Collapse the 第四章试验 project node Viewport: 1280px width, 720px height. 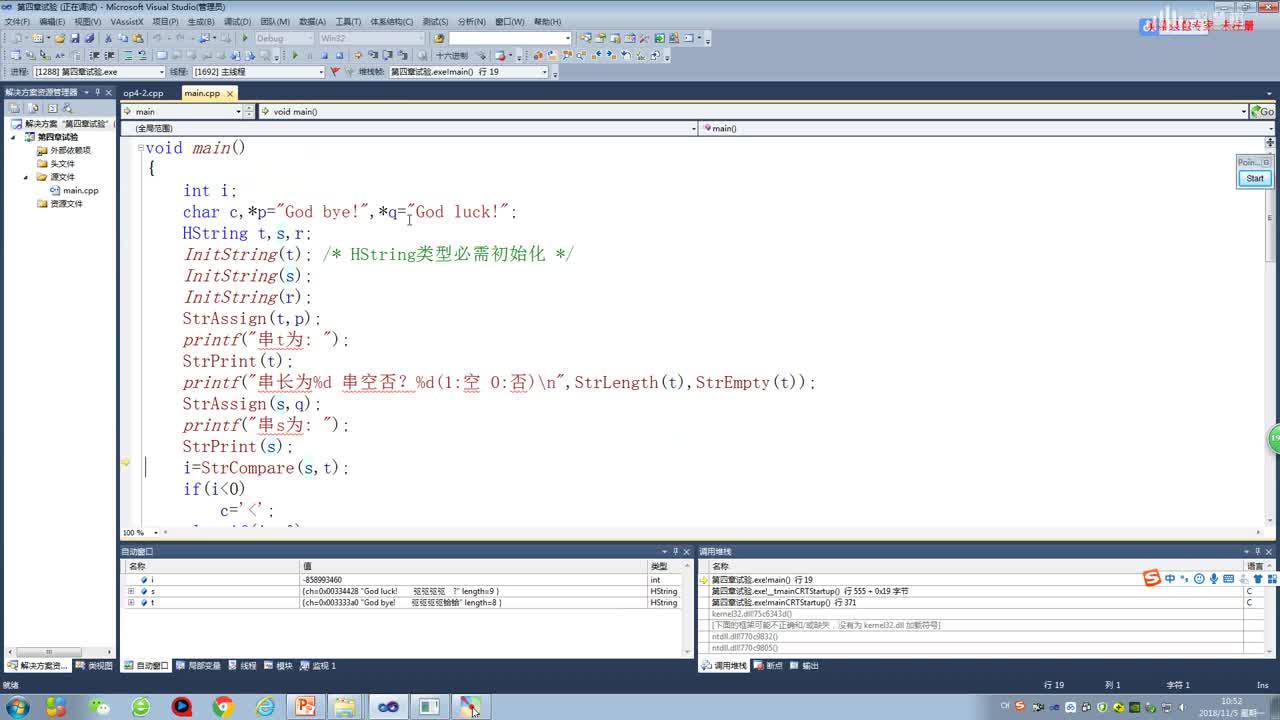[14, 137]
